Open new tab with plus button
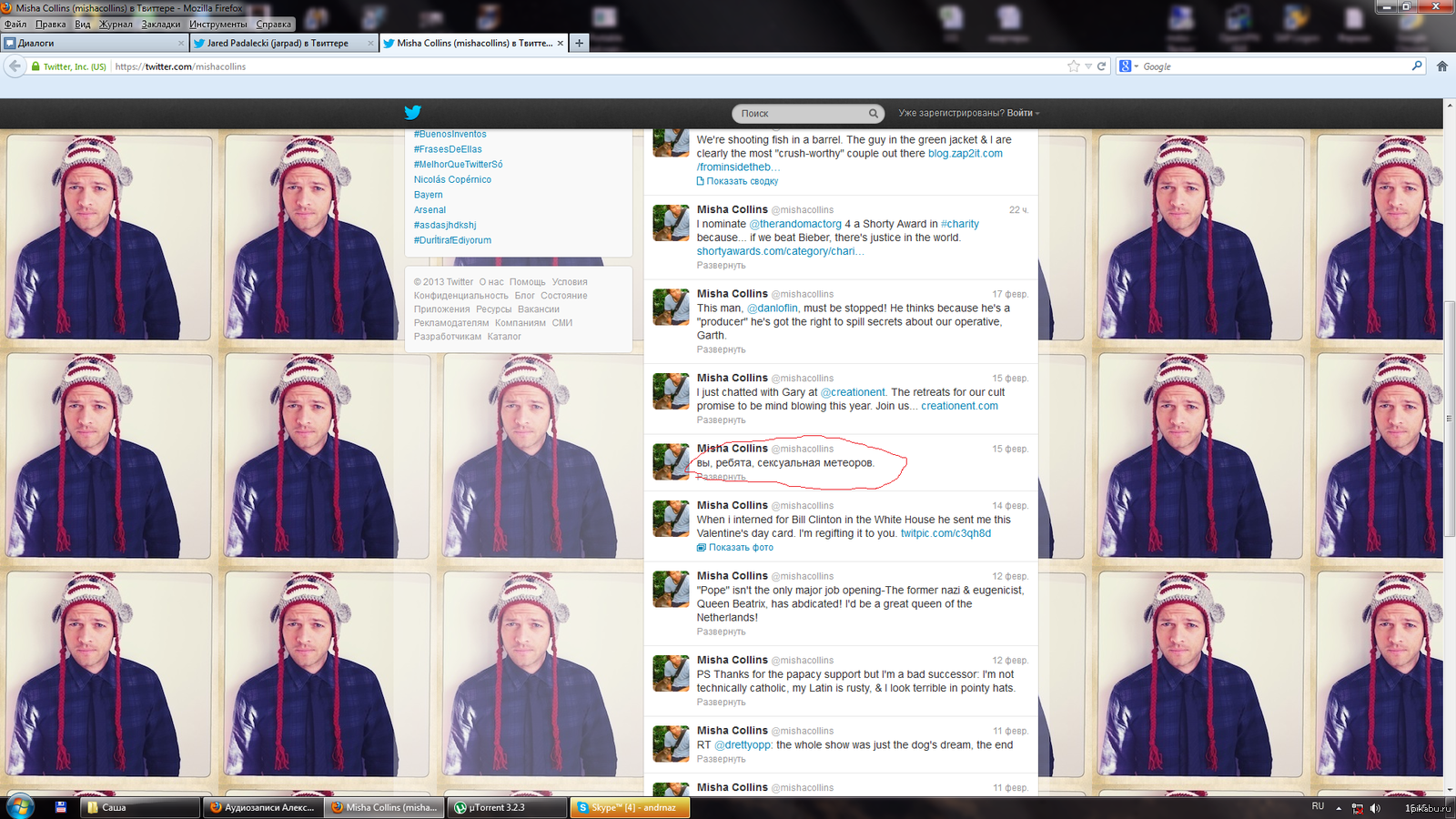The width and height of the screenshot is (1456, 819). coord(579,43)
